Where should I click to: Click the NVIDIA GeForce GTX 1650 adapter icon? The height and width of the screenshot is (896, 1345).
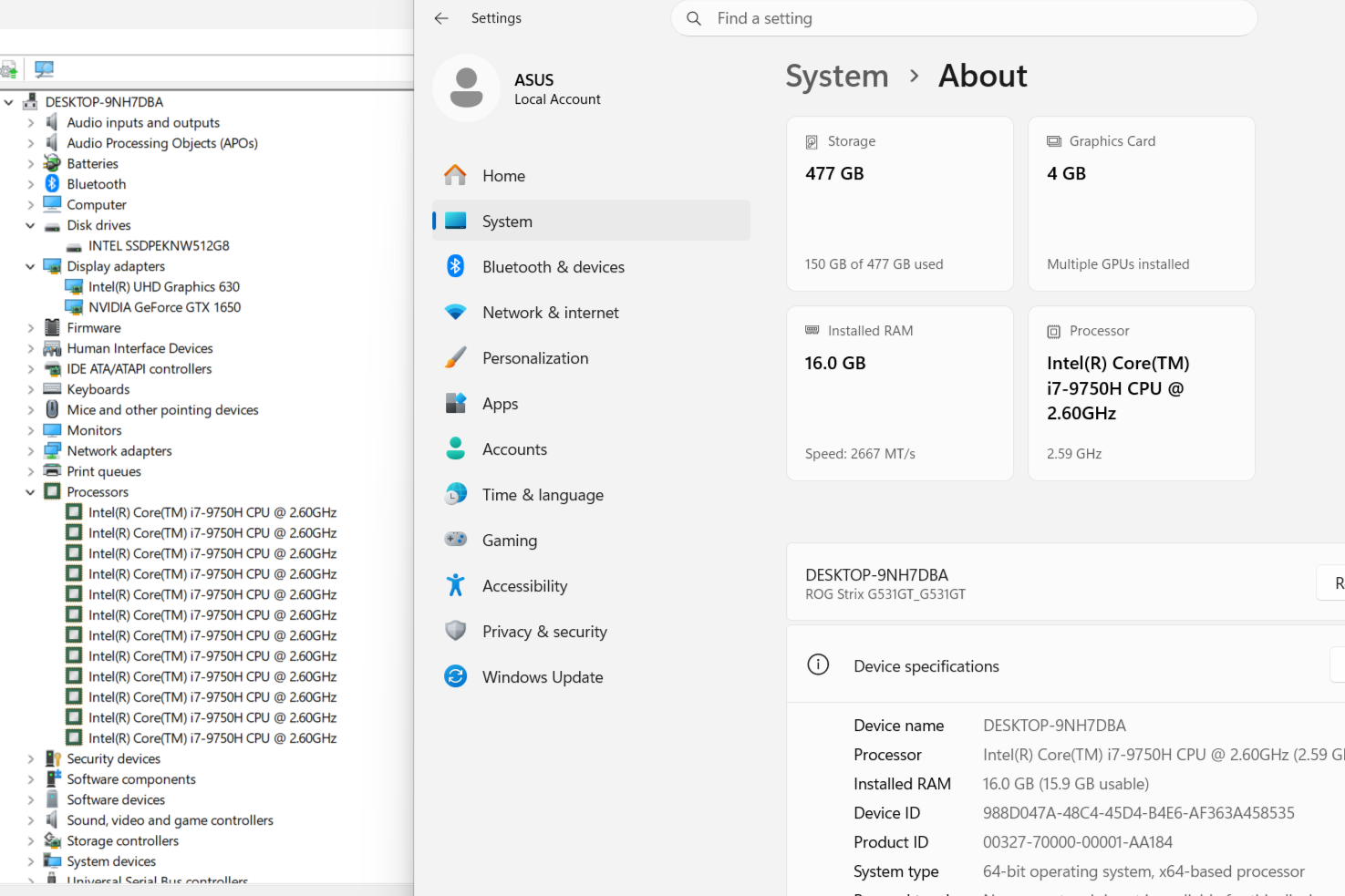(74, 307)
